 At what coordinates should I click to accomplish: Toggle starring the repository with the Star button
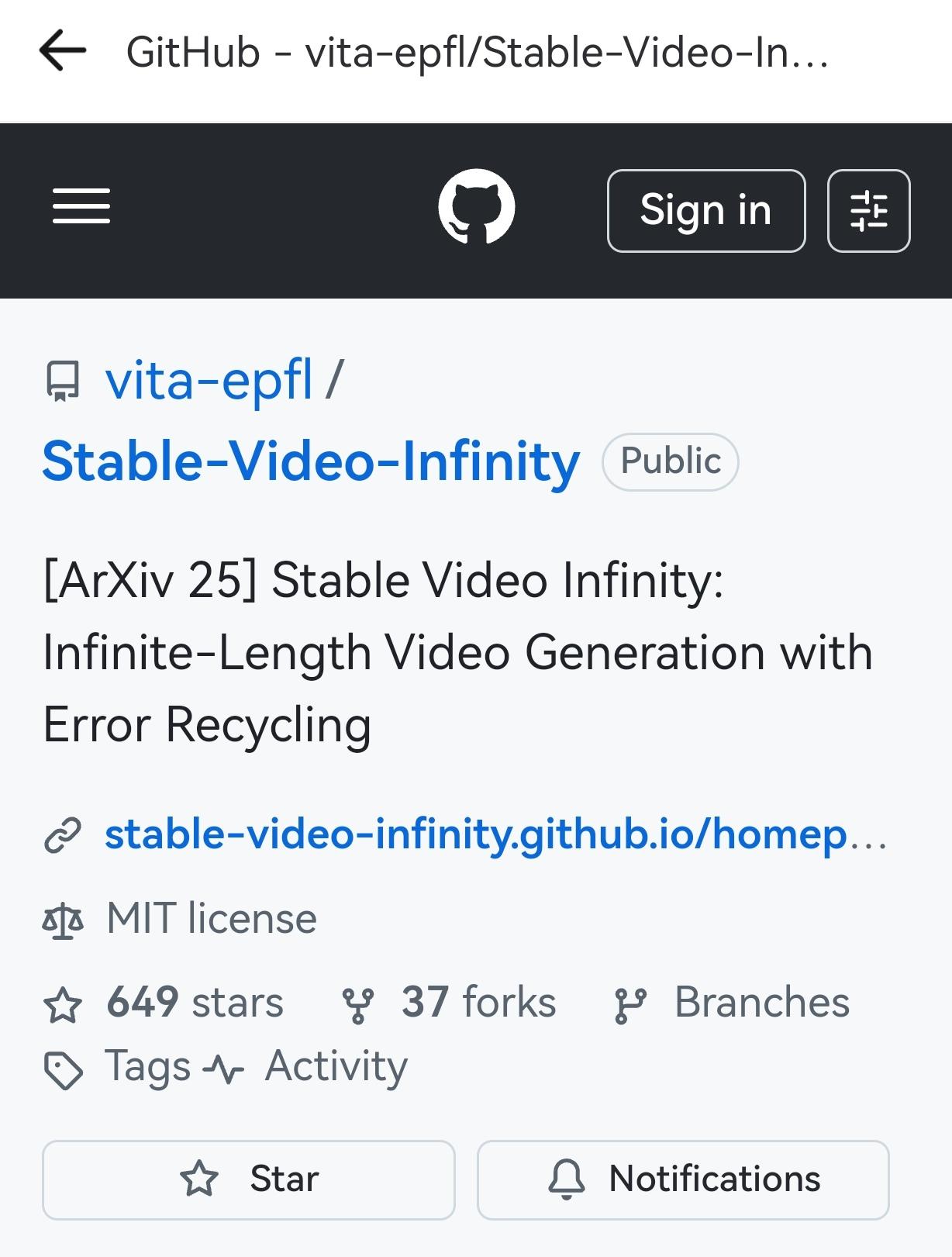pyautogui.click(x=248, y=1179)
